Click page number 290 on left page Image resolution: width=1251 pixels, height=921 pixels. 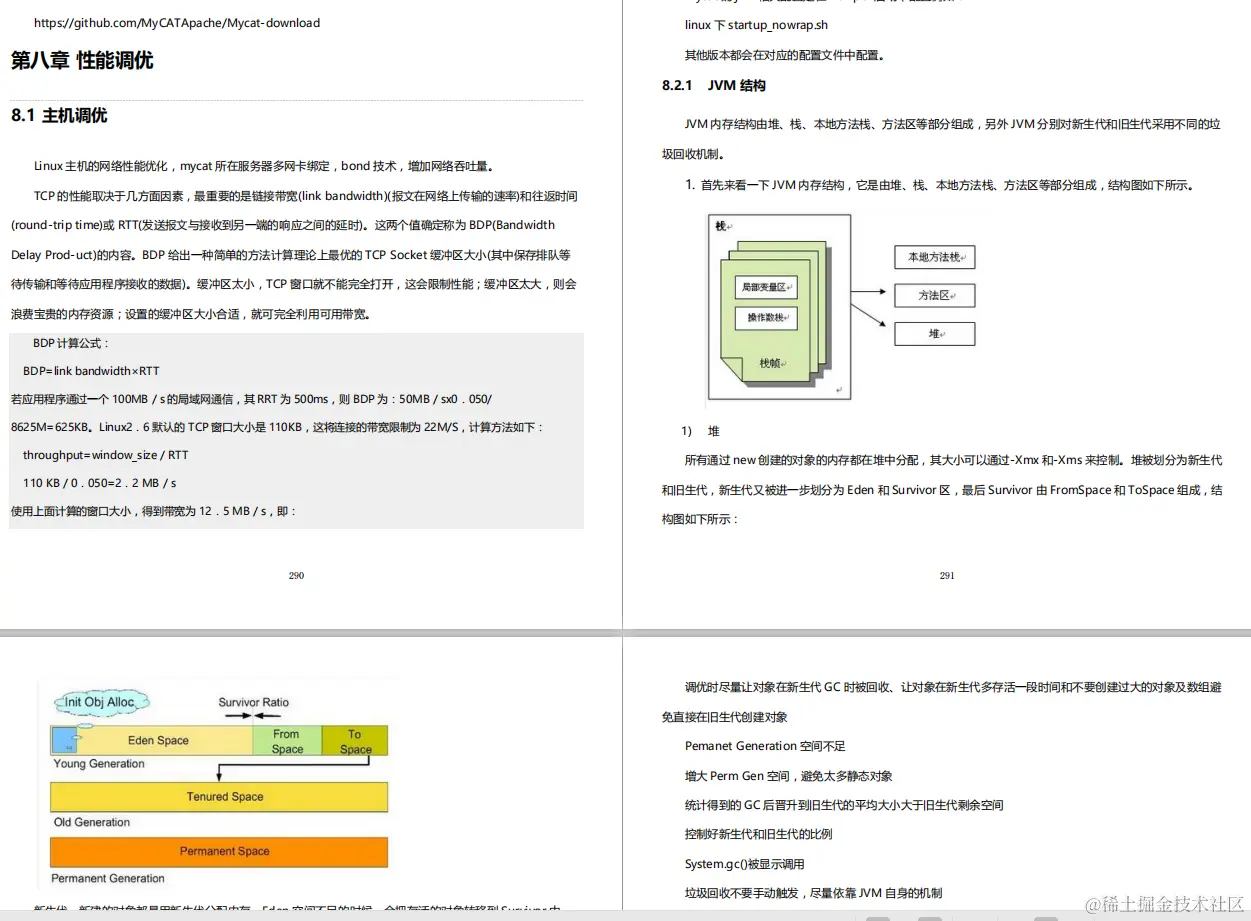(x=296, y=575)
